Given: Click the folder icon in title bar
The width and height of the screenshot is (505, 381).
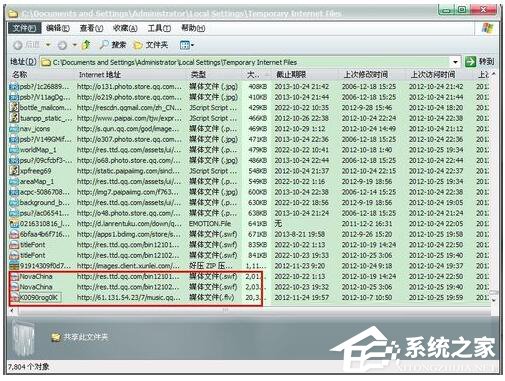Looking at the screenshot, I should click(x=13, y=13).
